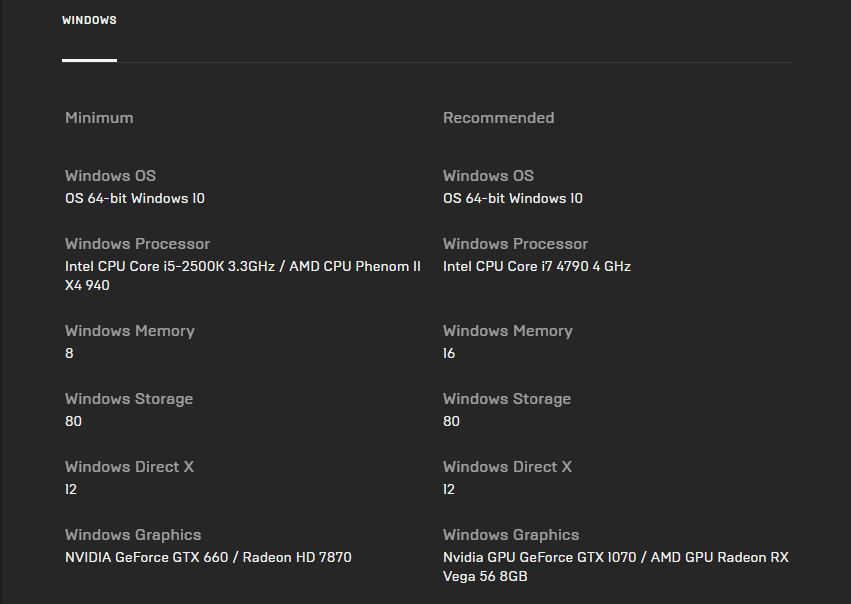The image size is (851, 604).
Task: Click Windows Memory label under Minimum
Action: pos(130,331)
